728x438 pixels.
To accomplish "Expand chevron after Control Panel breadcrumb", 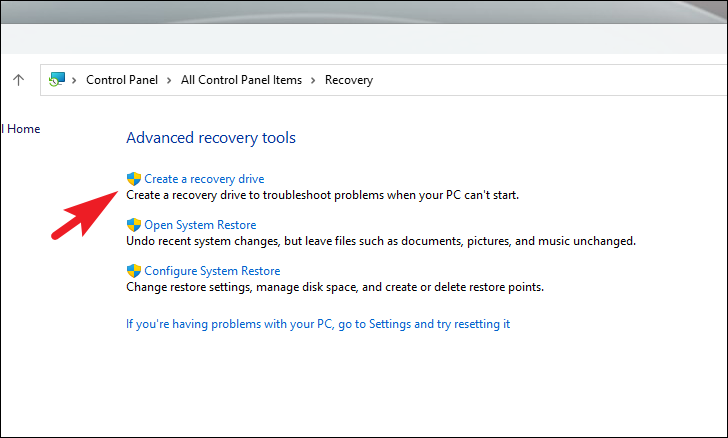I will click(169, 80).
